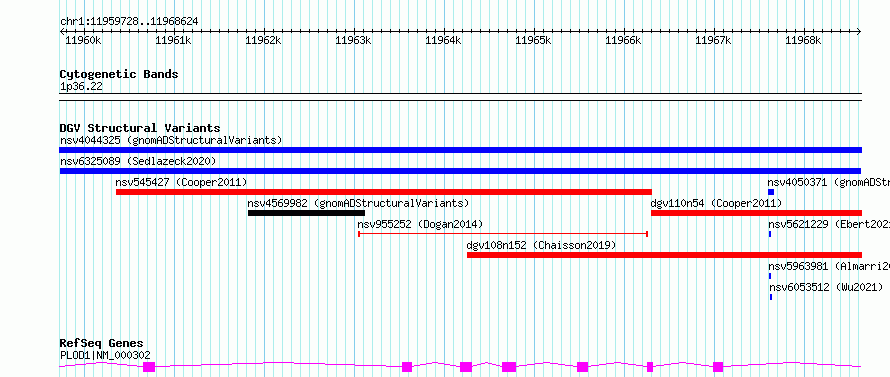Viewport: 890px width, 377px height.
Task: Open the nsv6053512 (Wu2021) label
Action: coord(826,287)
